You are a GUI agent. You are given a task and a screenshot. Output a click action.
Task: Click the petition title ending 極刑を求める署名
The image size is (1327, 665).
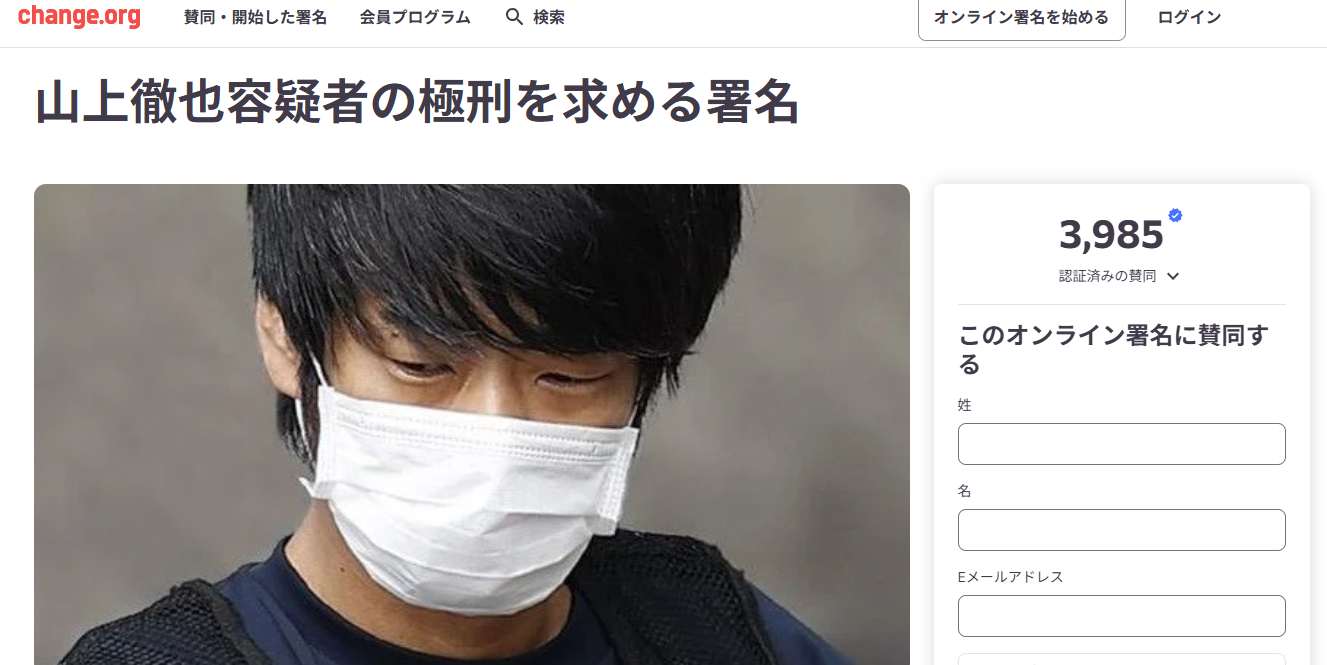(x=417, y=103)
